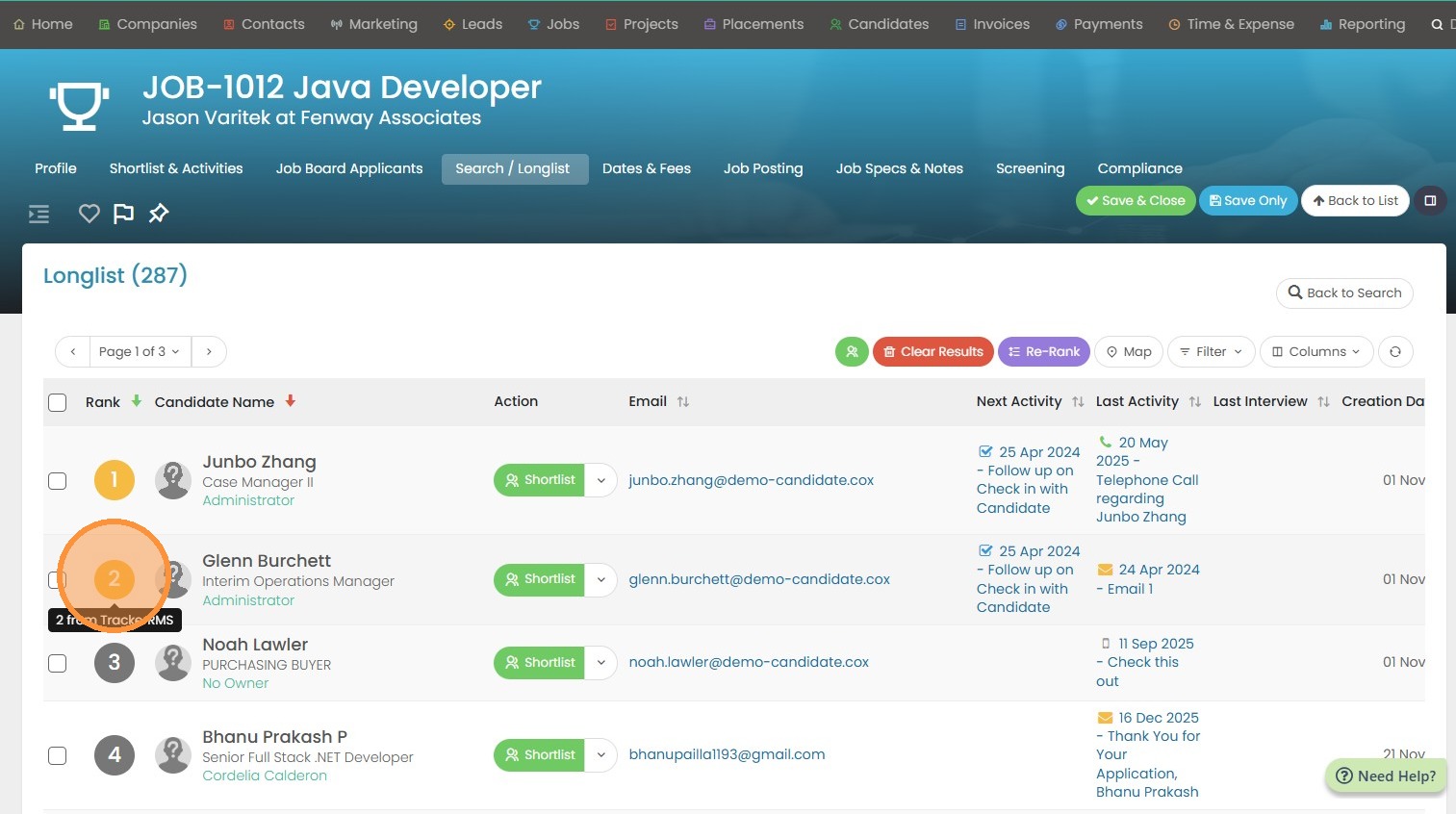This screenshot has height=814, width=1456.
Task: Open Shortlist options arrow for Glenn Burchett
Action: point(600,579)
